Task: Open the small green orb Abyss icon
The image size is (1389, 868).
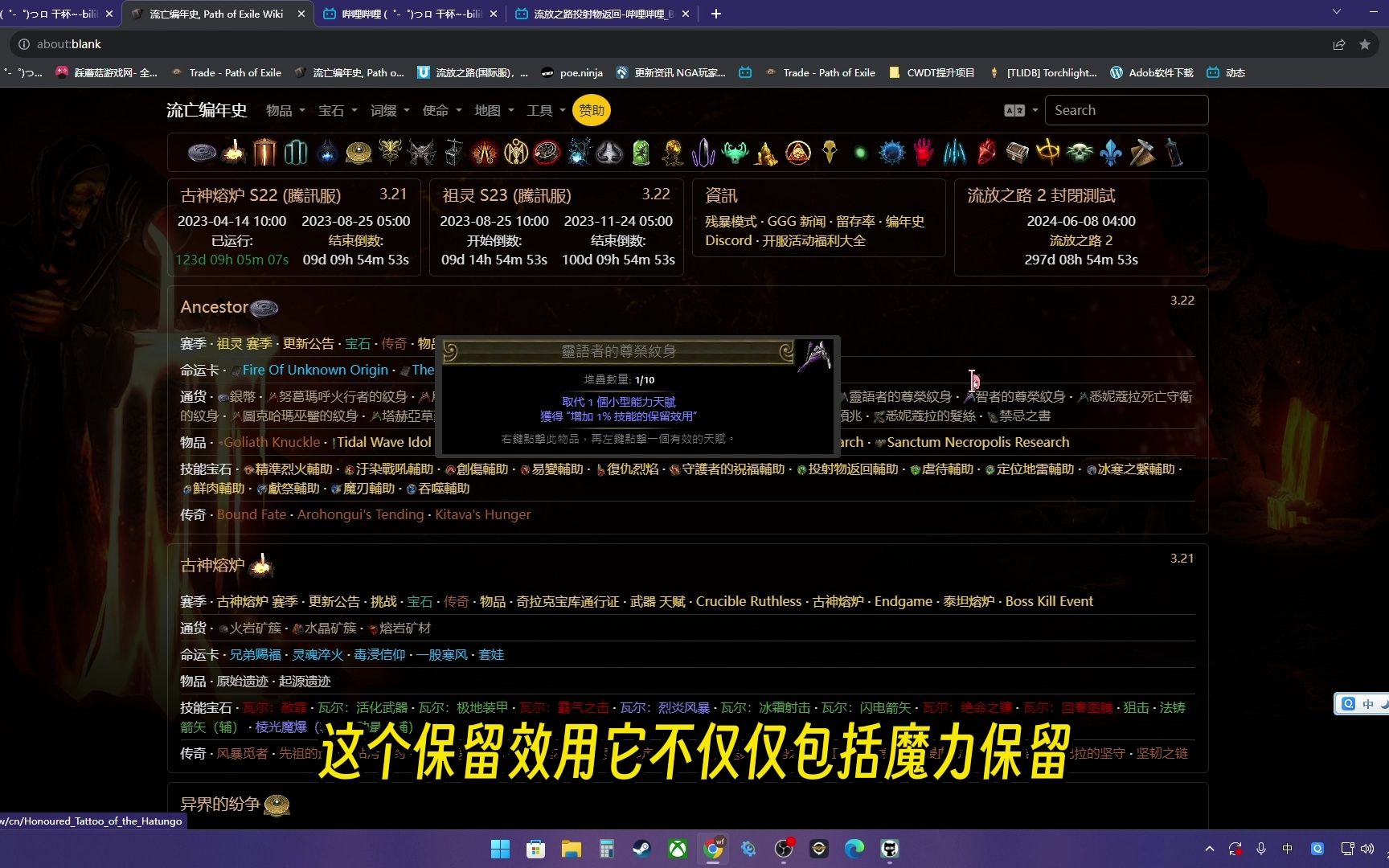Action: (x=860, y=153)
